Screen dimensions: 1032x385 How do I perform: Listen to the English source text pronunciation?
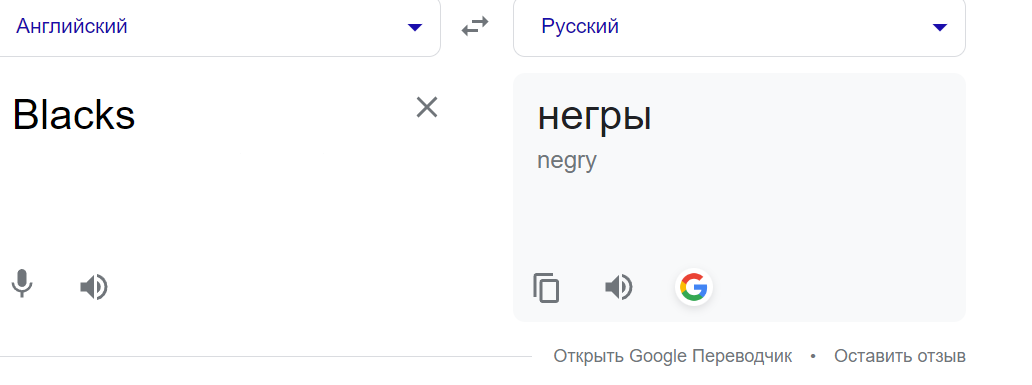pyautogui.click(x=93, y=288)
